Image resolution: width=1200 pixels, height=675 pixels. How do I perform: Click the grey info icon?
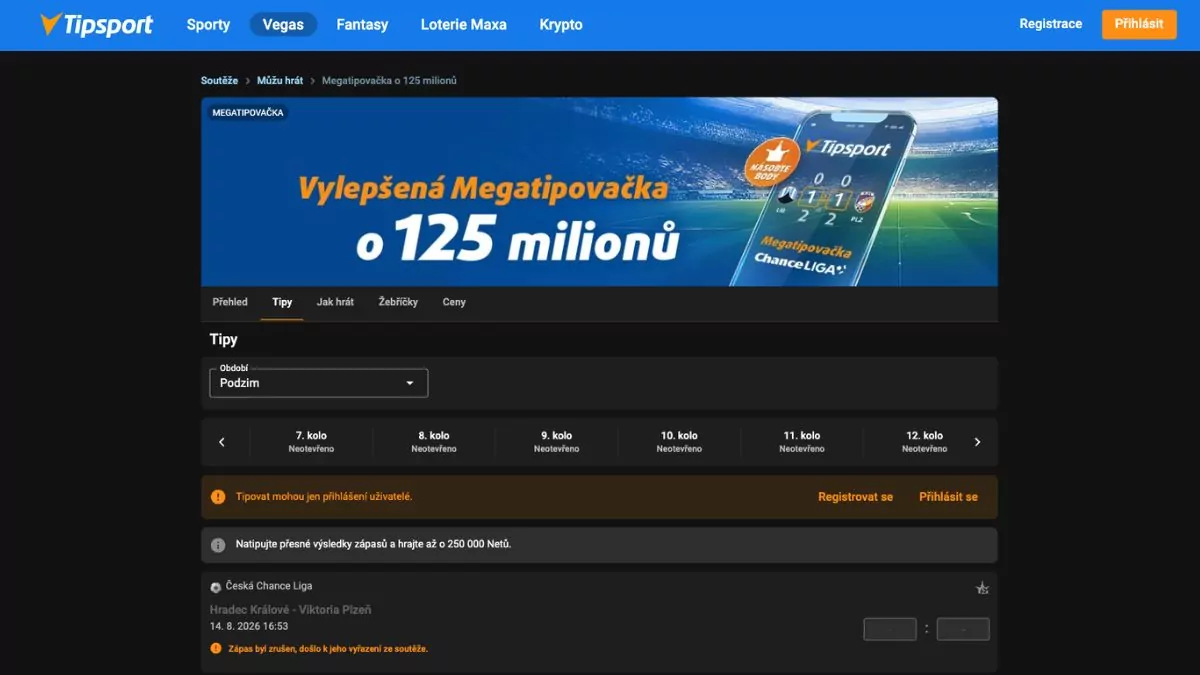(x=218, y=545)
